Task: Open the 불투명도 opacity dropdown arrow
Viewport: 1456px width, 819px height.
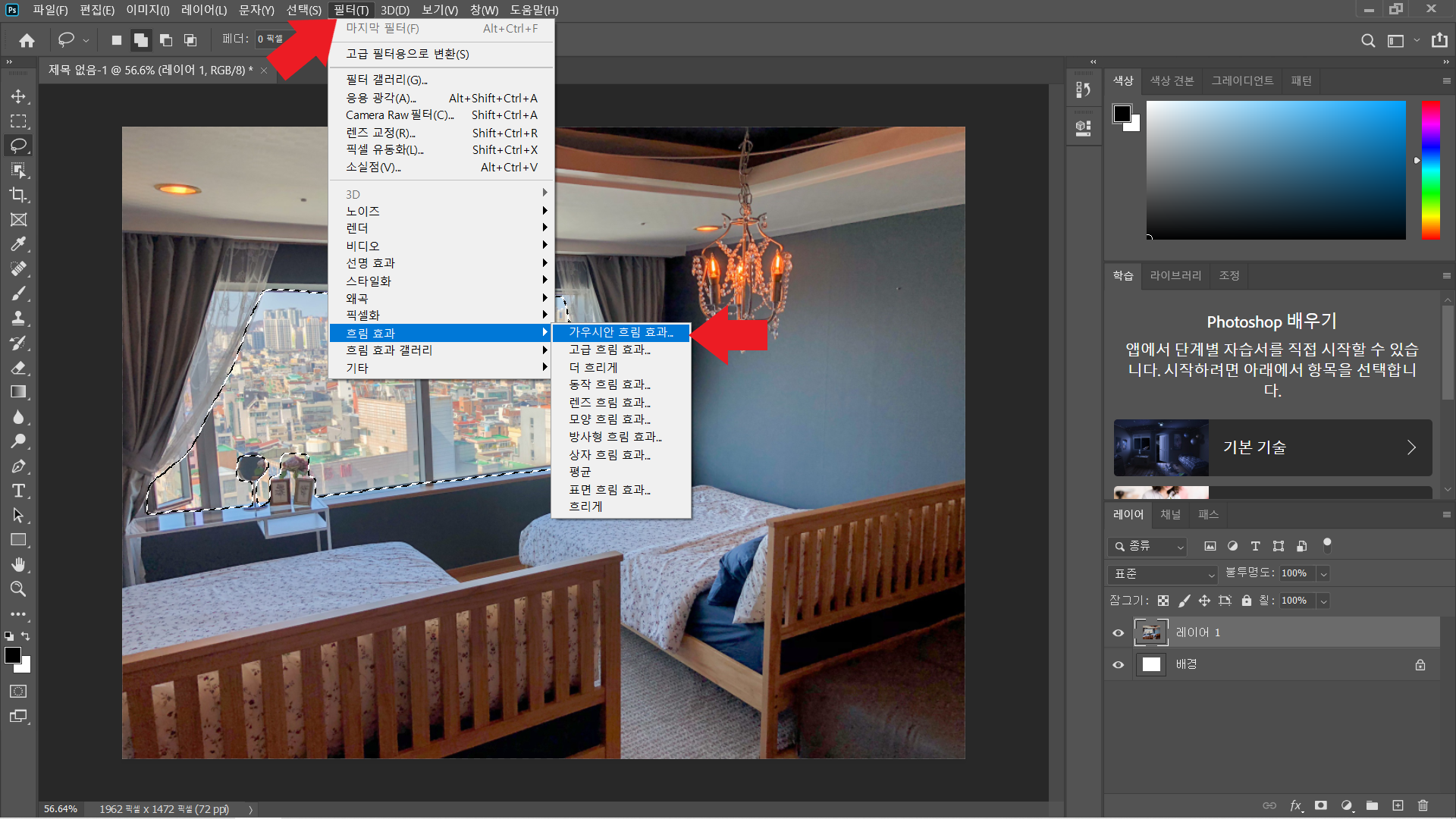Action: pos(1323,574)
